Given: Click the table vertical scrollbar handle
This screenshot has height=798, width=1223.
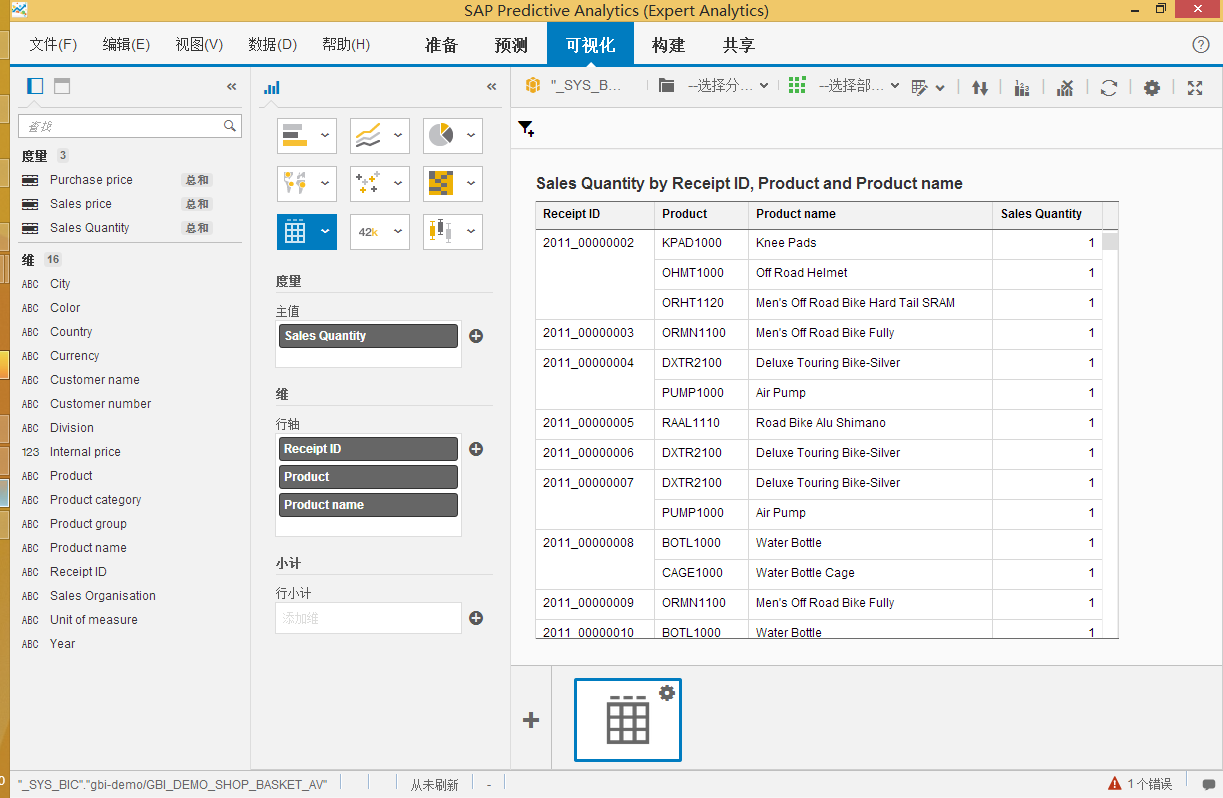Looking at the screenshot, I should click(1110, 241).
